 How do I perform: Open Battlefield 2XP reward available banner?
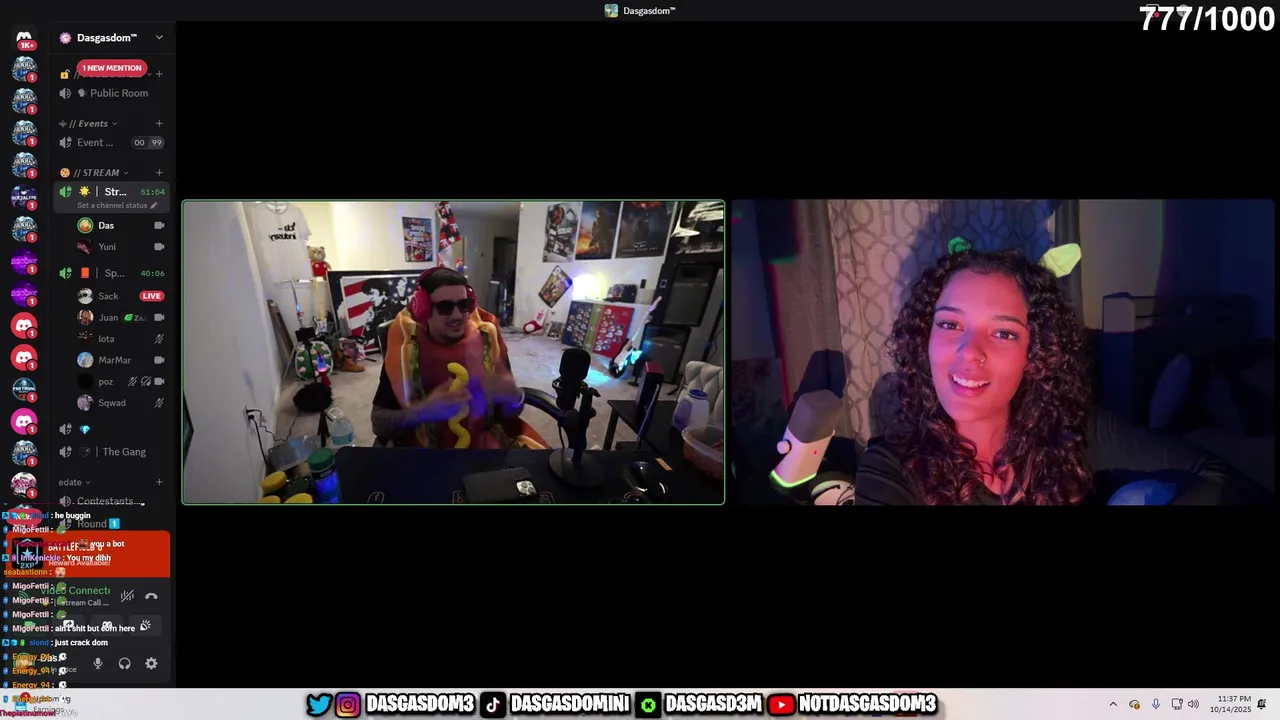(x=88, y=554)
